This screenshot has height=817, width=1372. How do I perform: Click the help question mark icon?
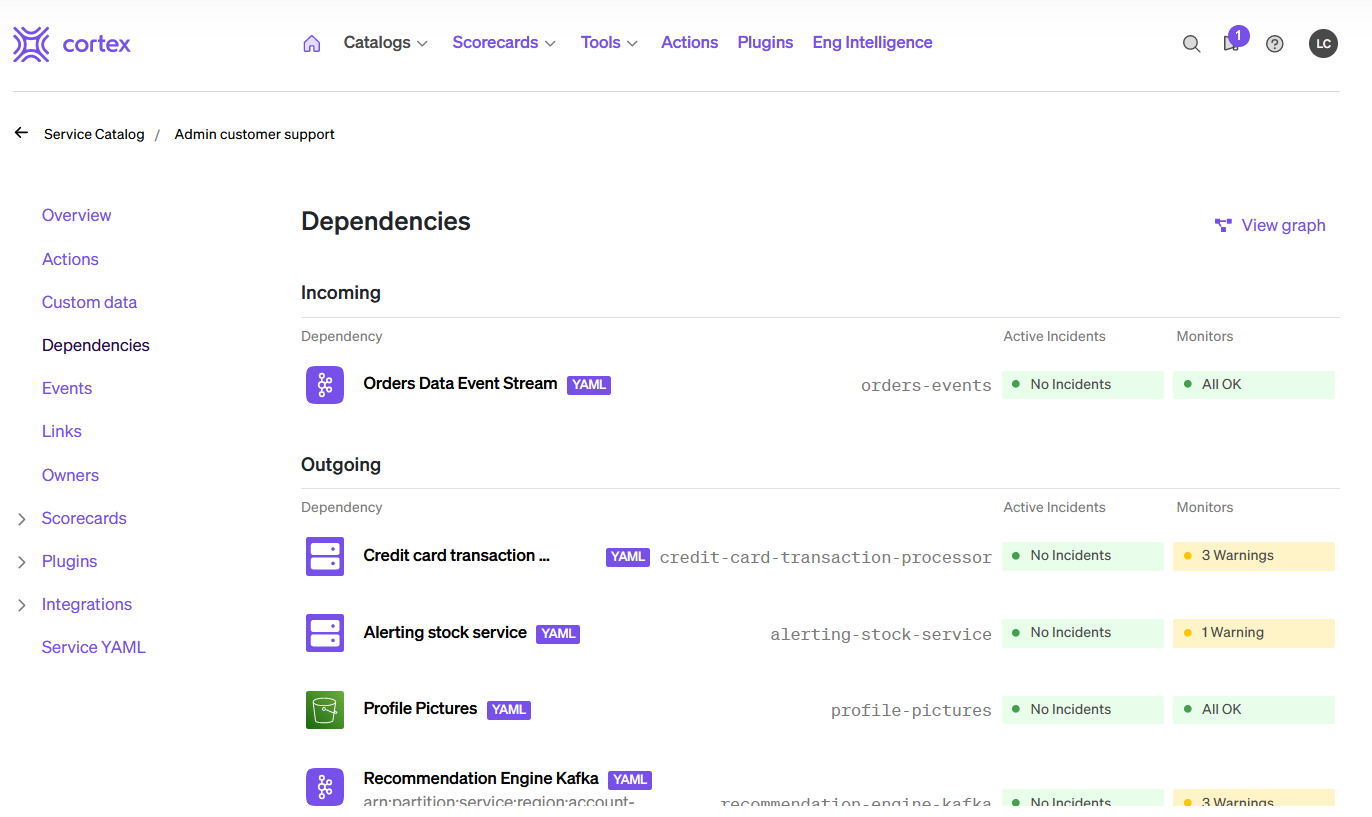click(x=1274, y=43)
